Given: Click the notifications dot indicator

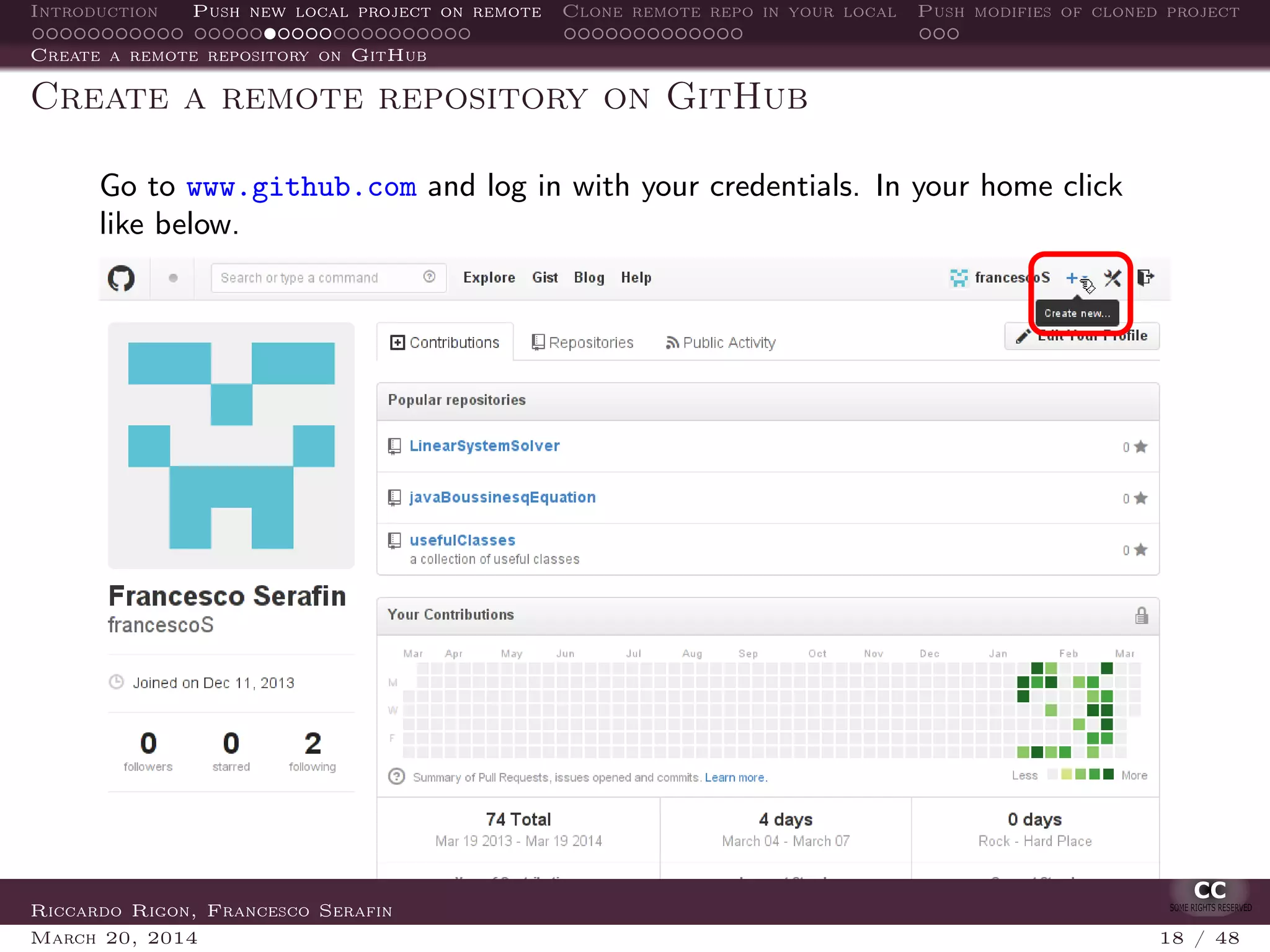Looking at the screenshot, I should tap(173, 278).
